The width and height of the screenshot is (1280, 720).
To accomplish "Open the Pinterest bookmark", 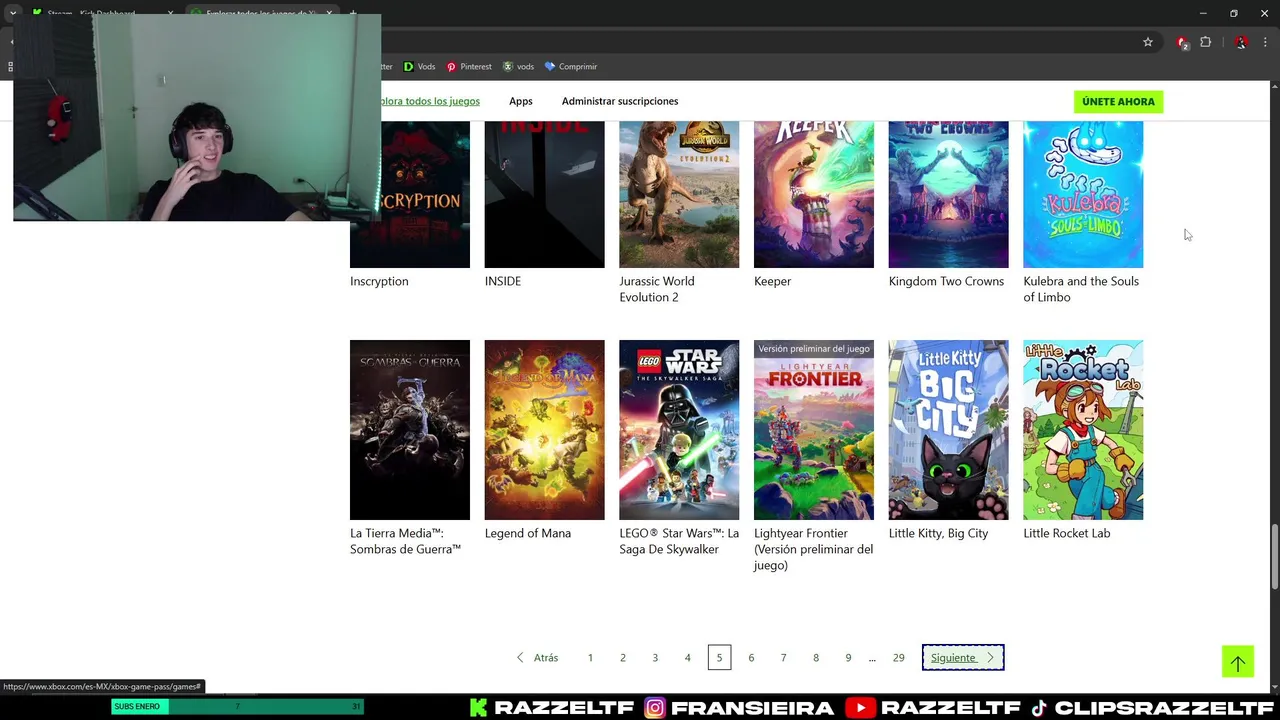I will click(x=469, y=66).
